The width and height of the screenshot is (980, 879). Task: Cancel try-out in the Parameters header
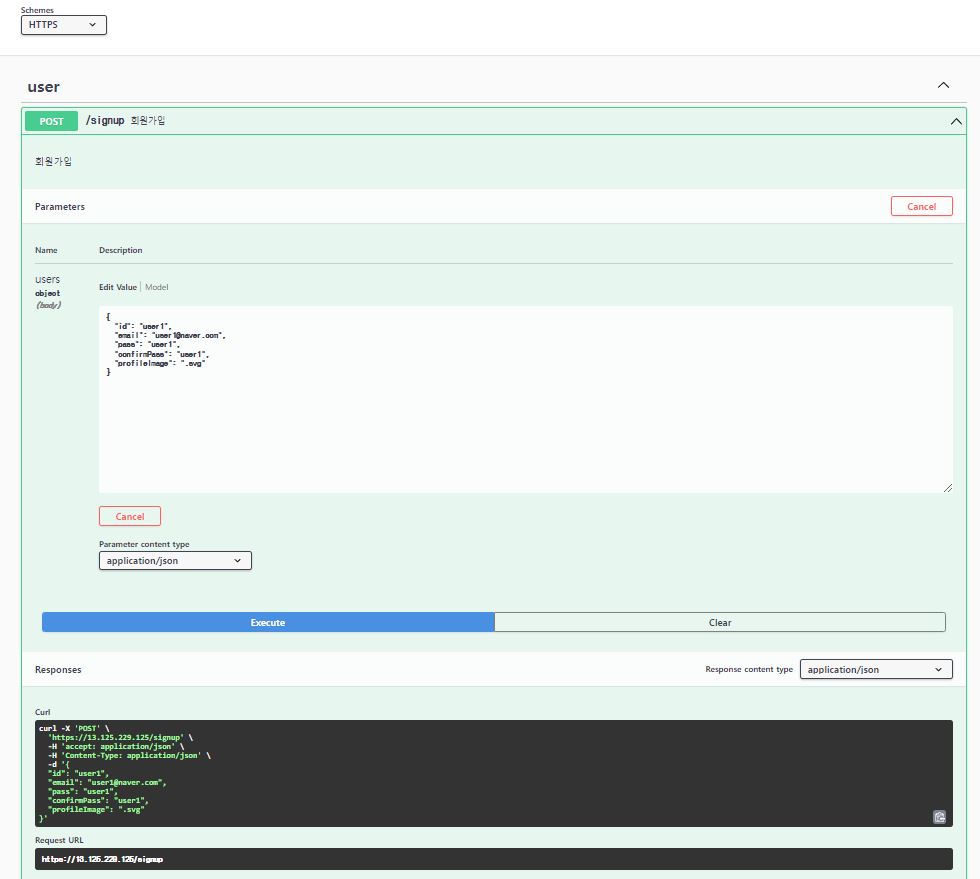coord(921,206)
